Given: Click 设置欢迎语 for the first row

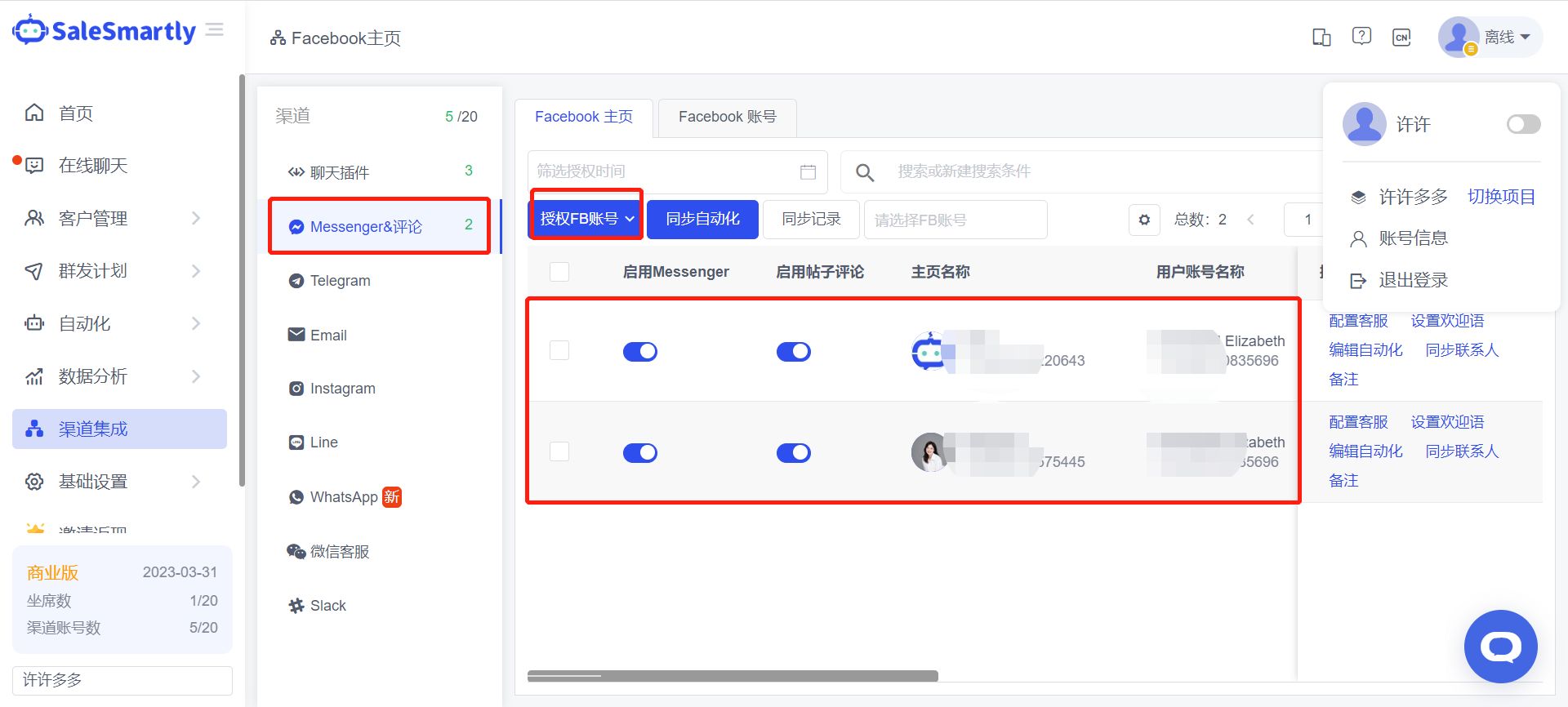Looking at the screenshot, I should (1448, 321).
